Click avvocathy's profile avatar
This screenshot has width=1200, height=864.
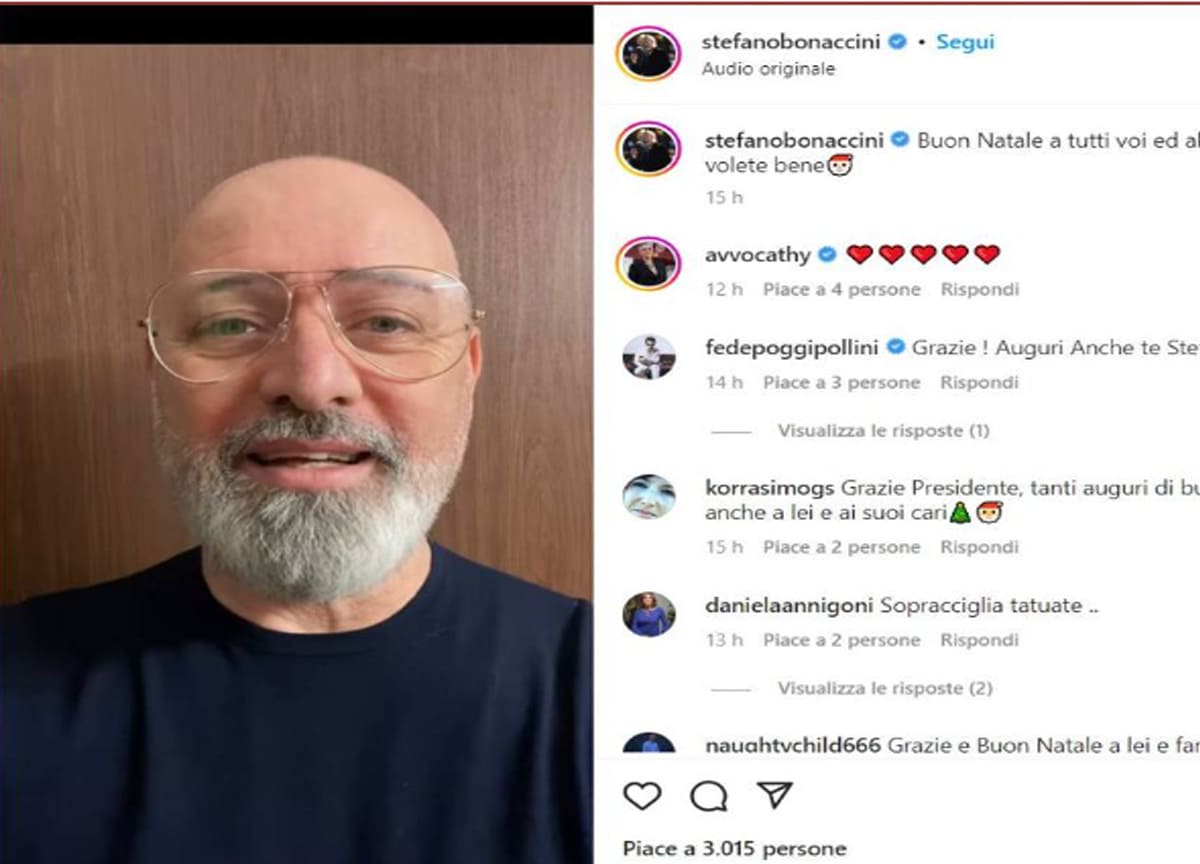pos(648,264)
